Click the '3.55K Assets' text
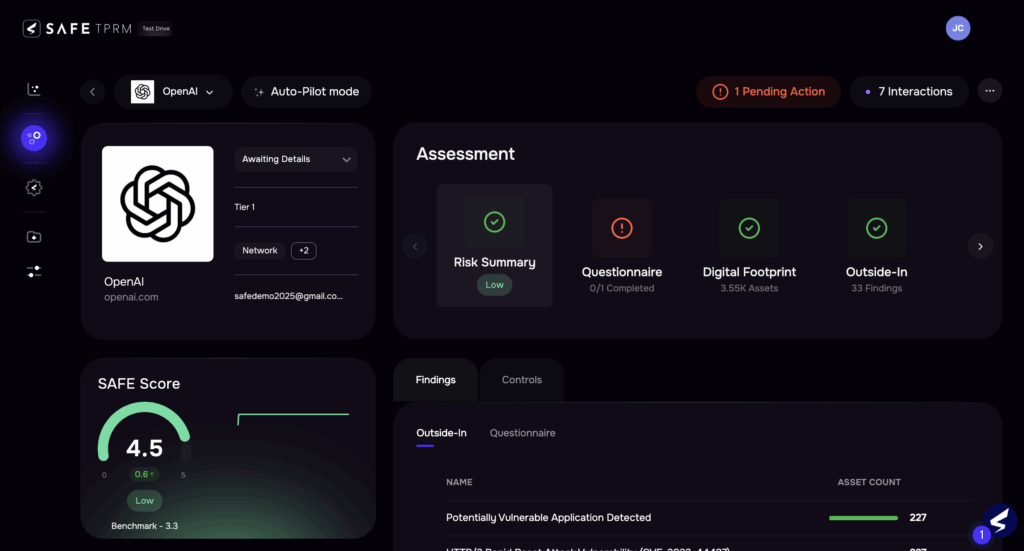Viewport: 1024px width, 551px height. (x=749, y=289)
